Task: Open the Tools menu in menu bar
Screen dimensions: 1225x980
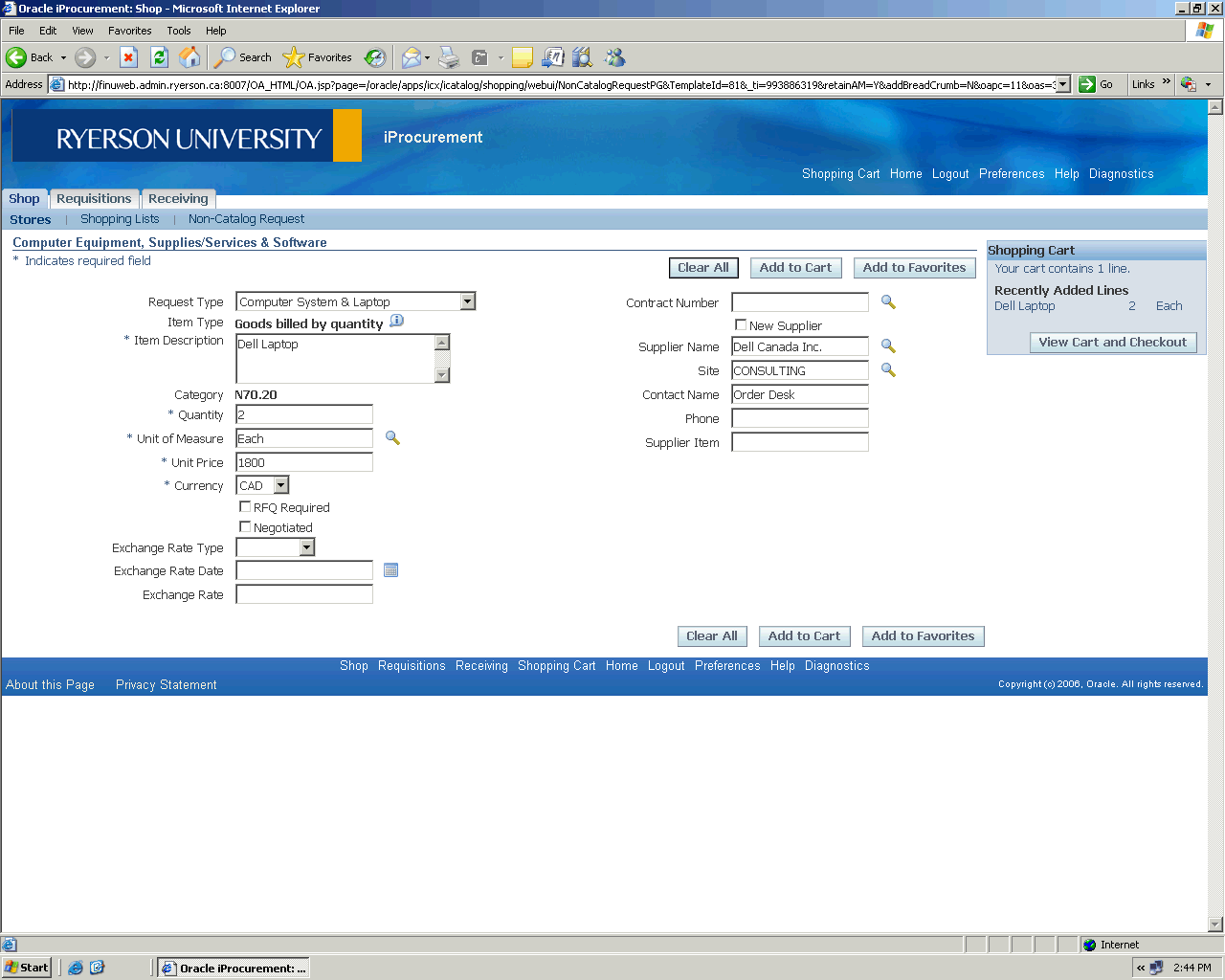Action: pos(178,31)
